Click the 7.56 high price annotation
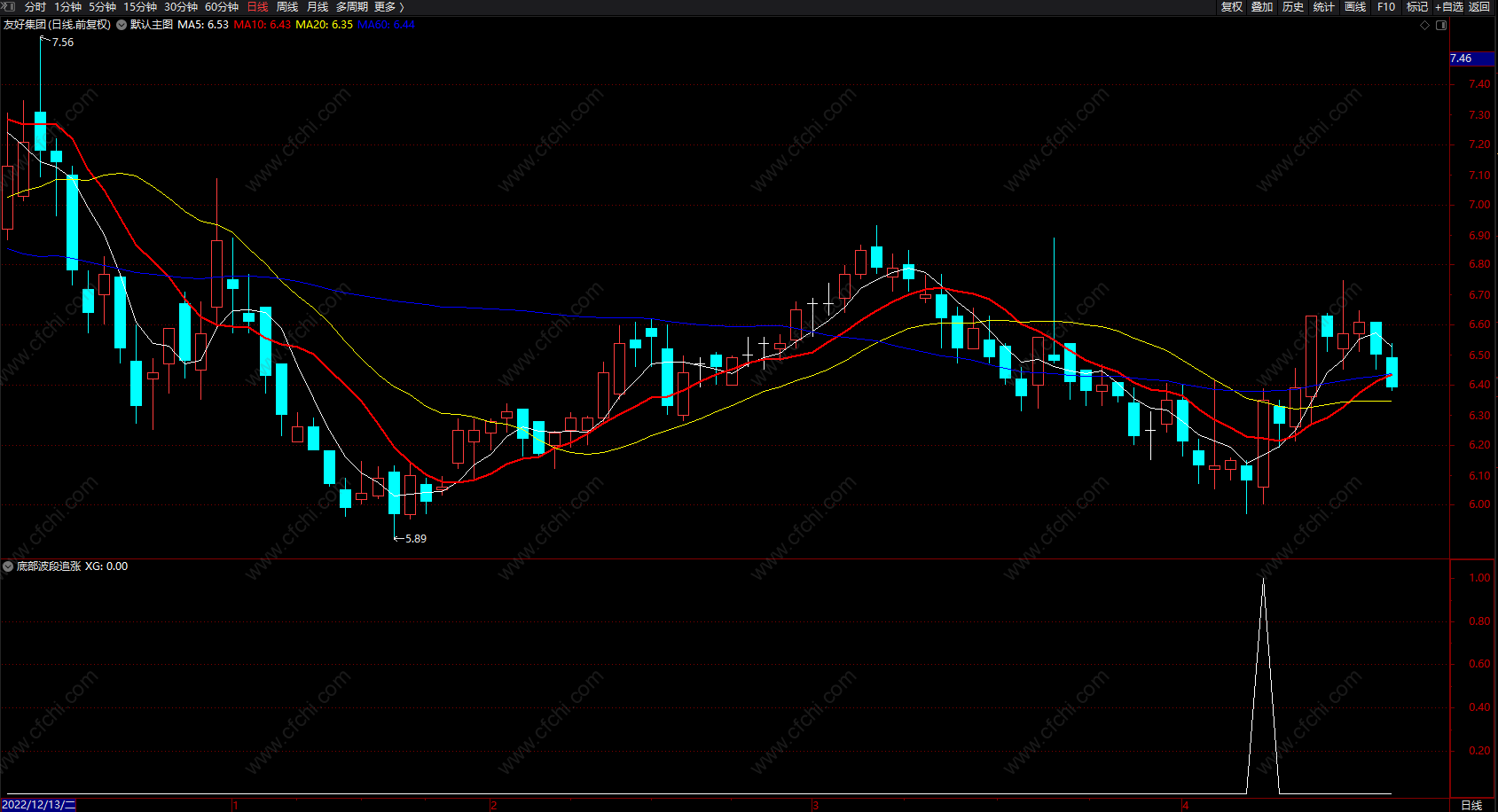 click(63, 43)
